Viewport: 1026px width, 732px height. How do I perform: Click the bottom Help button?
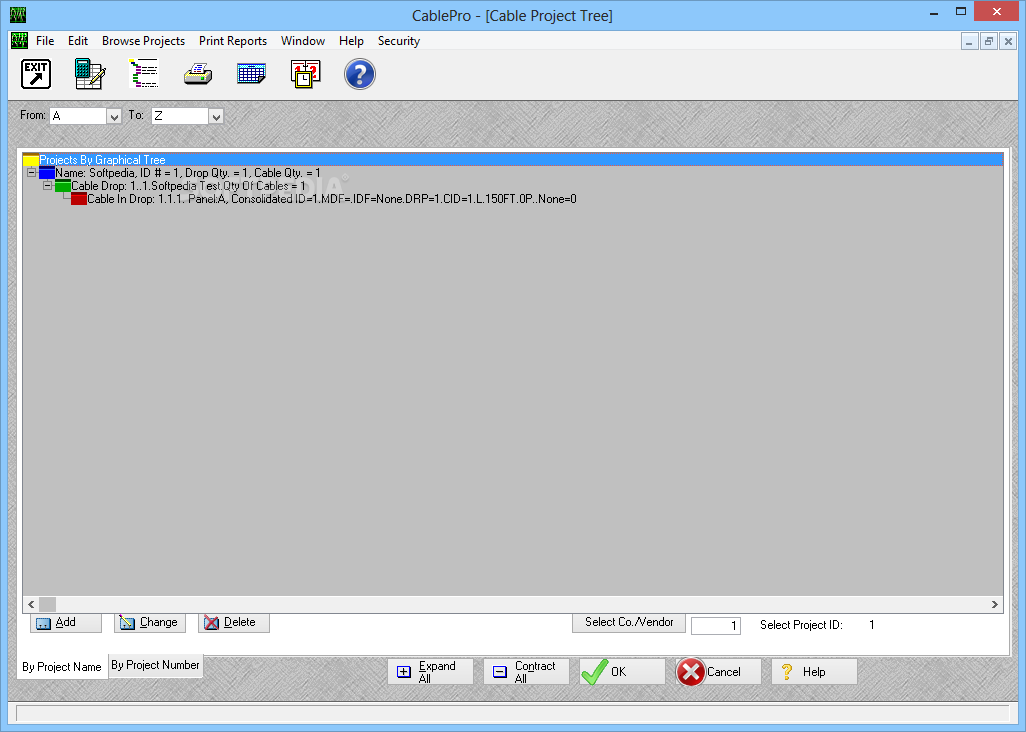(x=815, y=672)
